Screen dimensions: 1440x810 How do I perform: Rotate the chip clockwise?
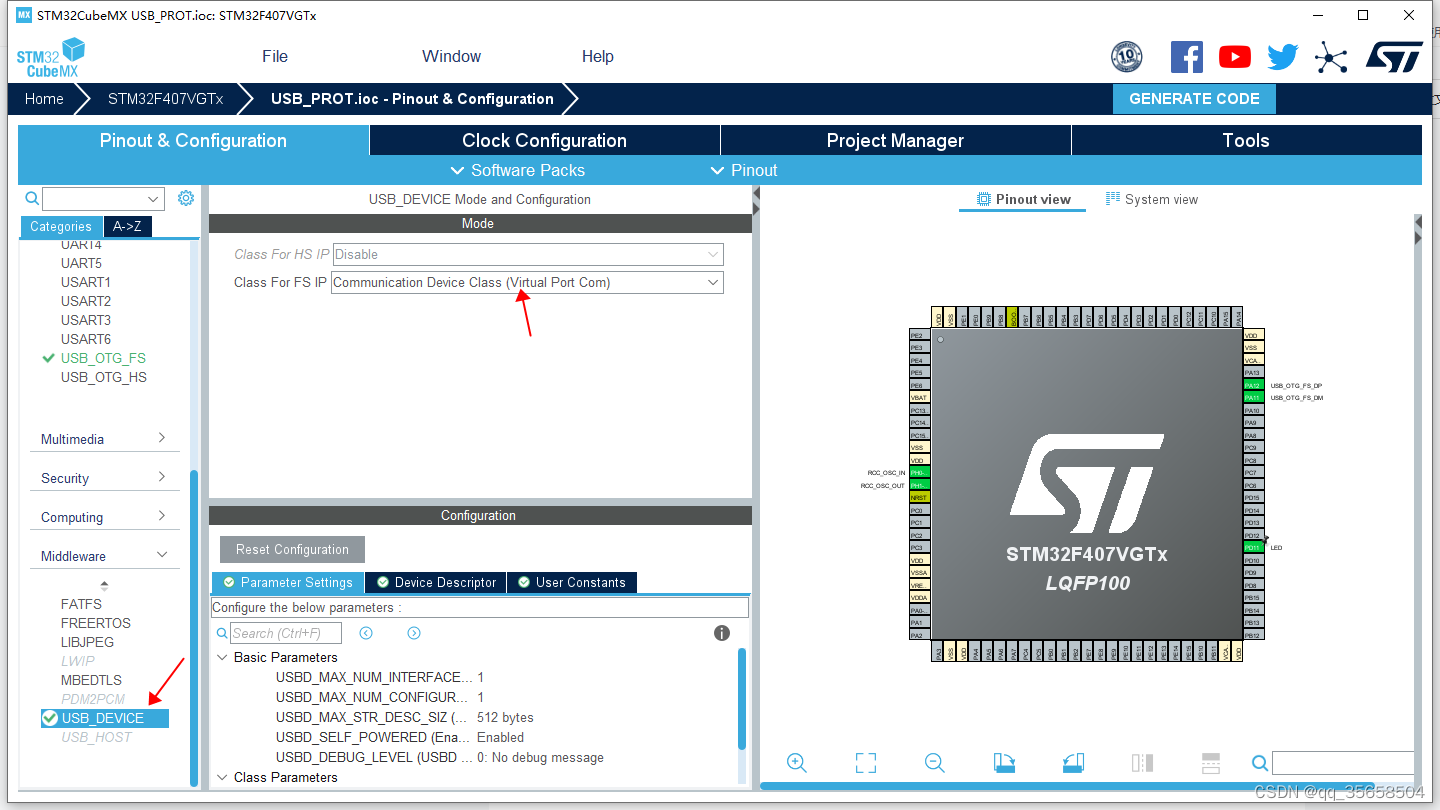coord(1004,762)
